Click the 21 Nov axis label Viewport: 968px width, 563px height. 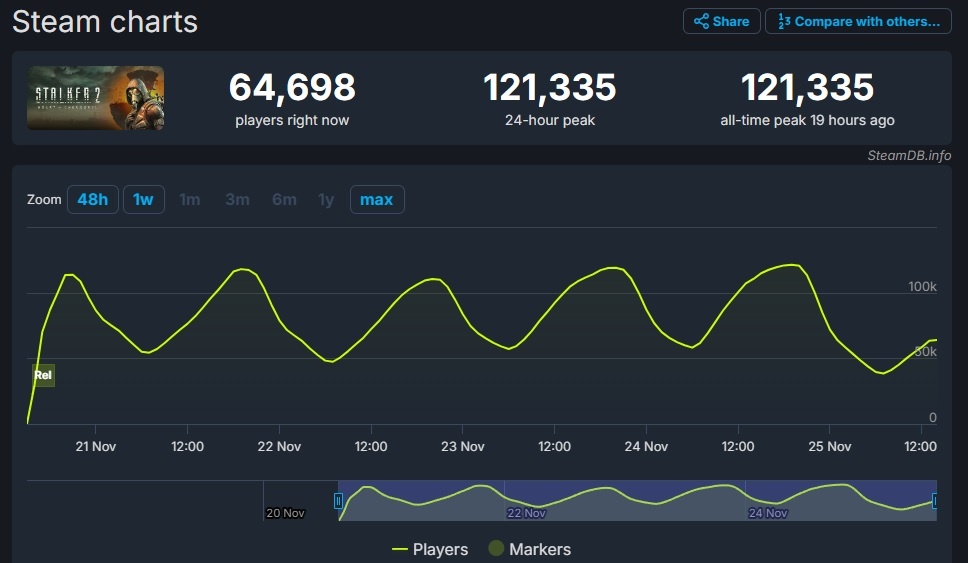96,446
